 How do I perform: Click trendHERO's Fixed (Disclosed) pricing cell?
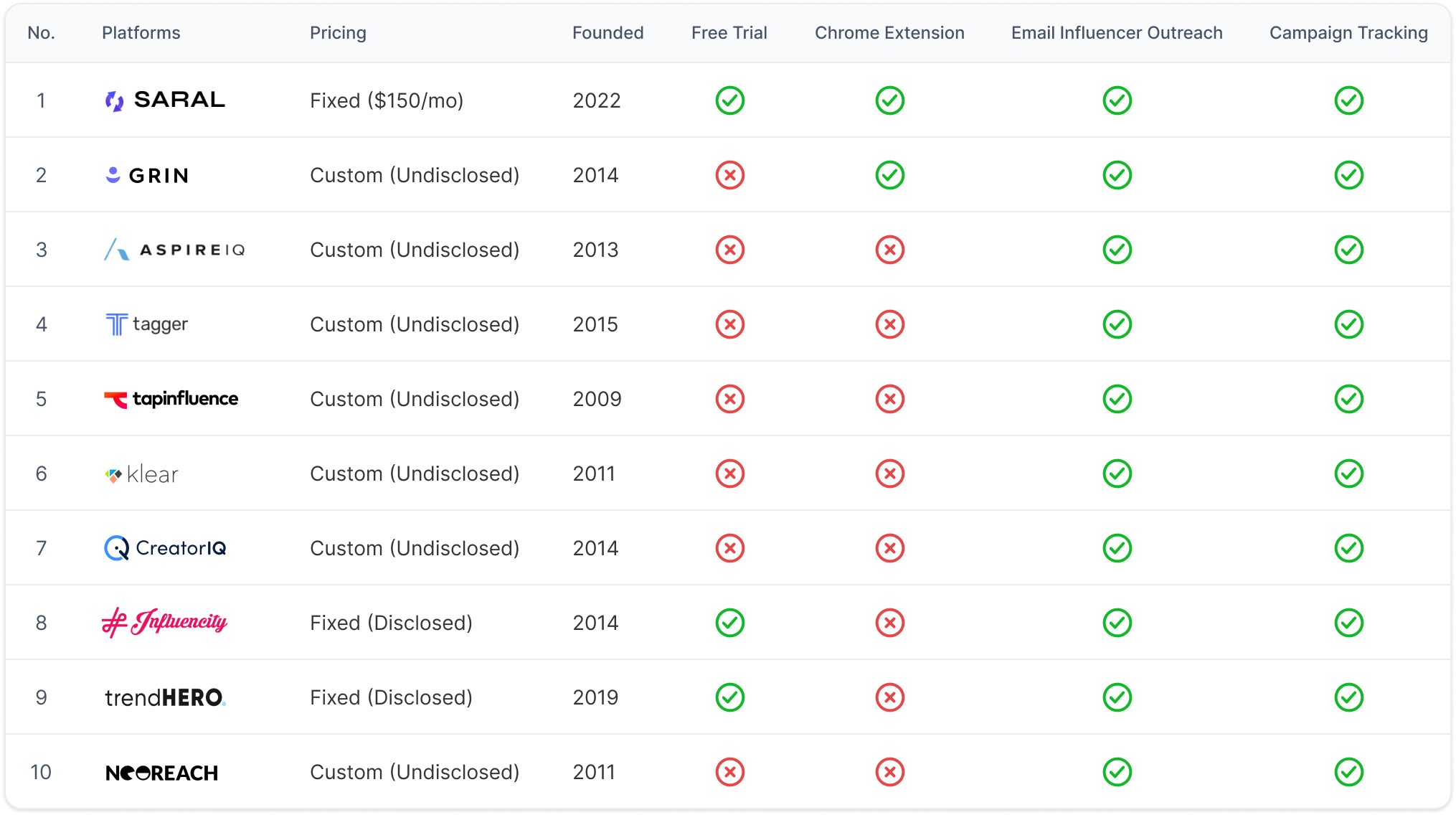pos(391,697)
